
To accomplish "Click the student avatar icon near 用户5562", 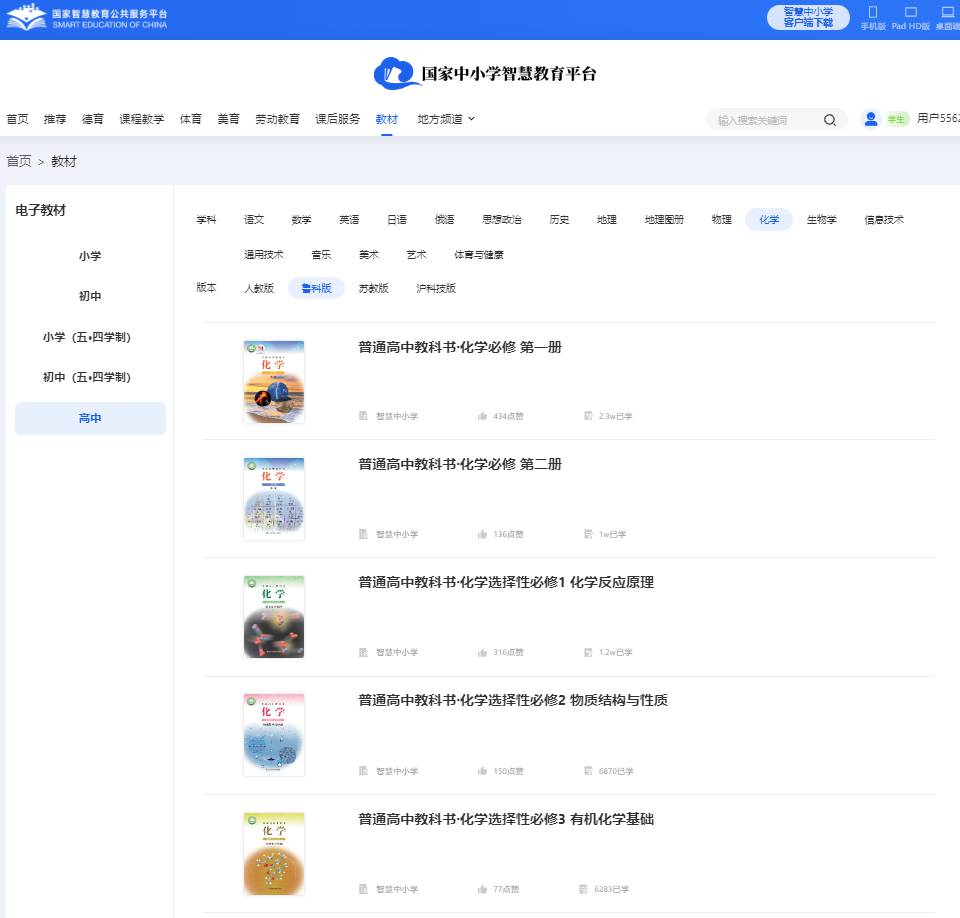I will click(x=869, y=118).
